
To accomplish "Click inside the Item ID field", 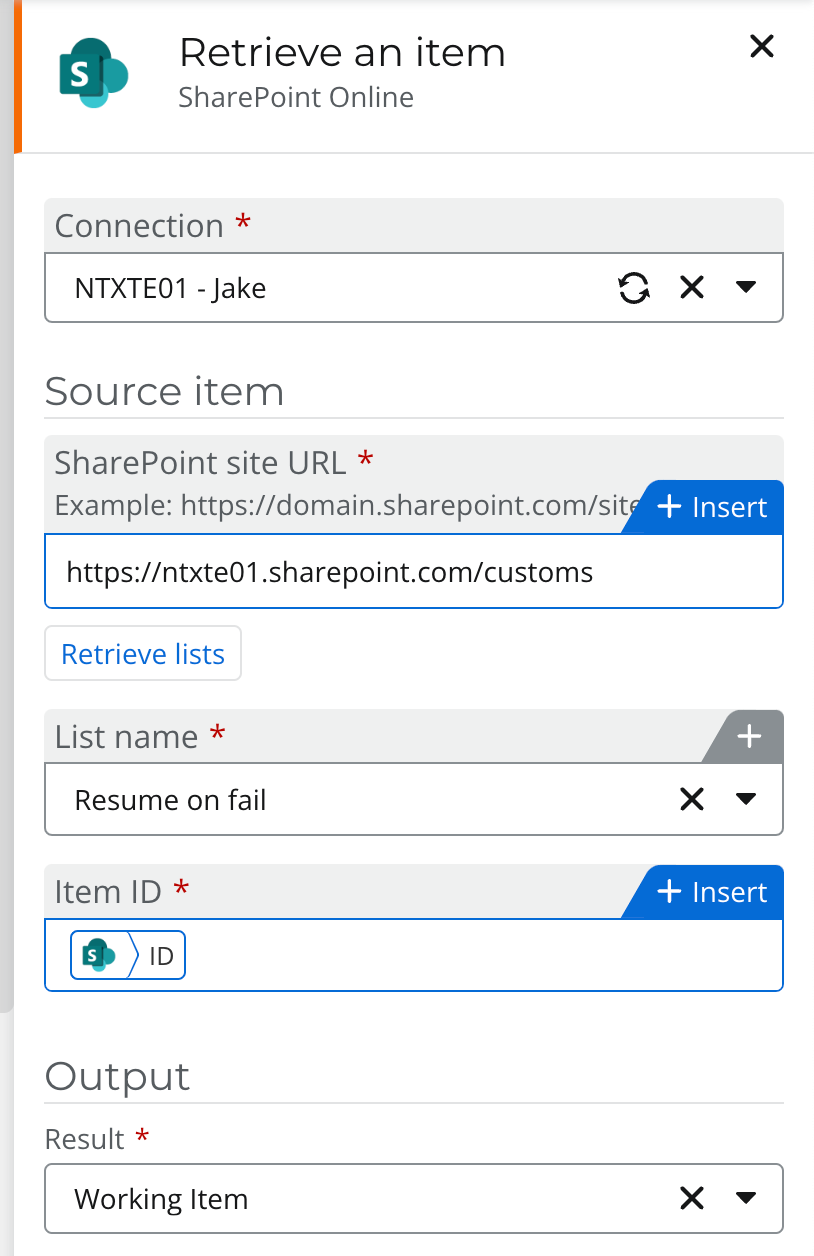I will coord(414,955).
